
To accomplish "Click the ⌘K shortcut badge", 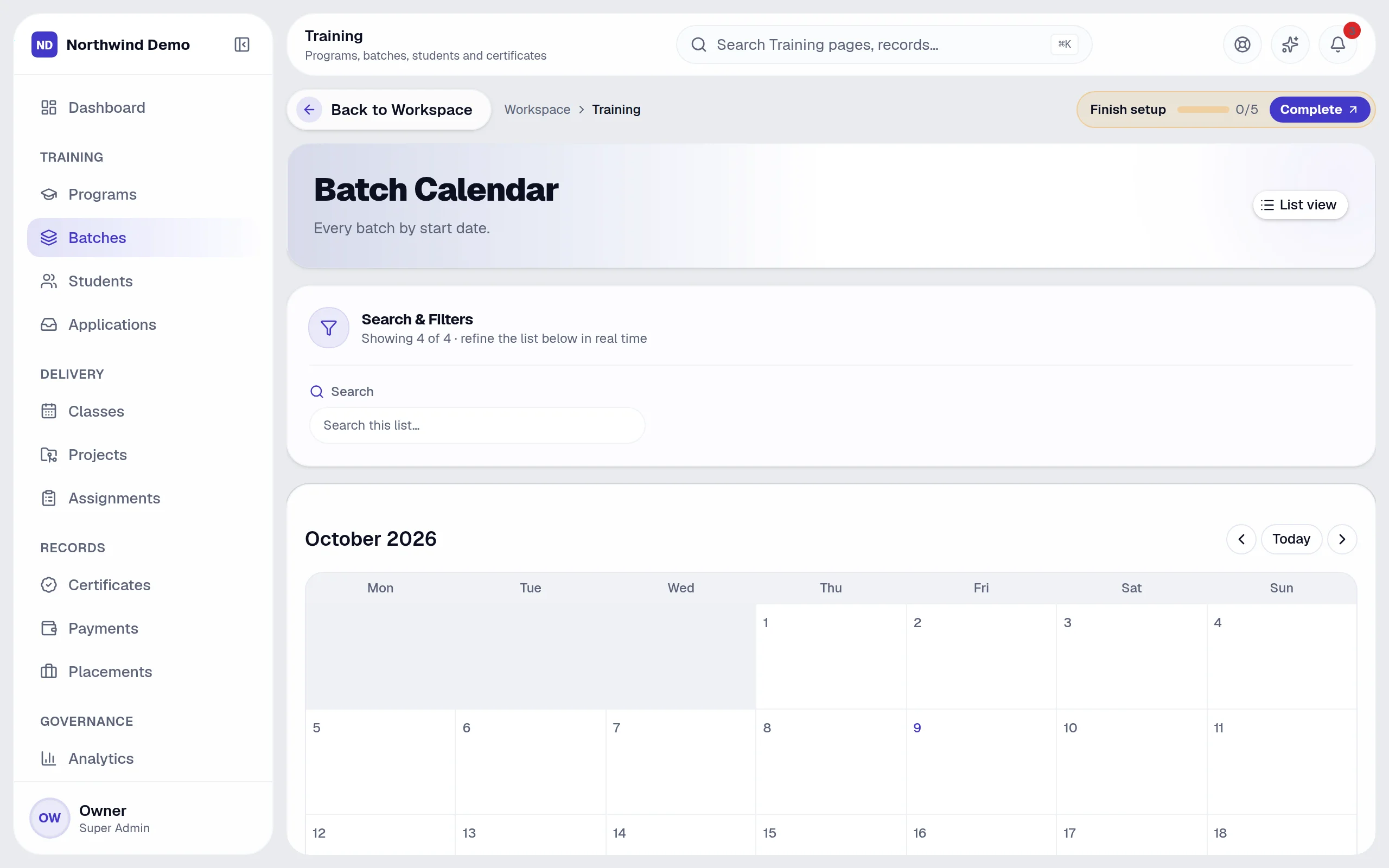I will (x=1064, y=44).
